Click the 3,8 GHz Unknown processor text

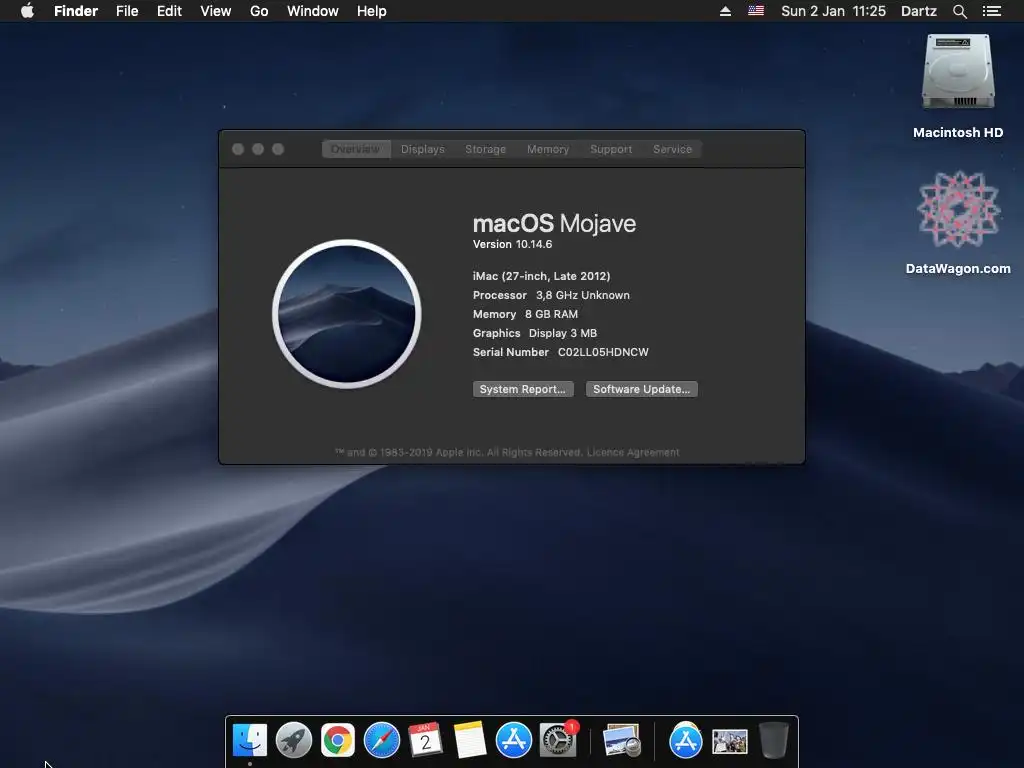(x=583, y=295)
